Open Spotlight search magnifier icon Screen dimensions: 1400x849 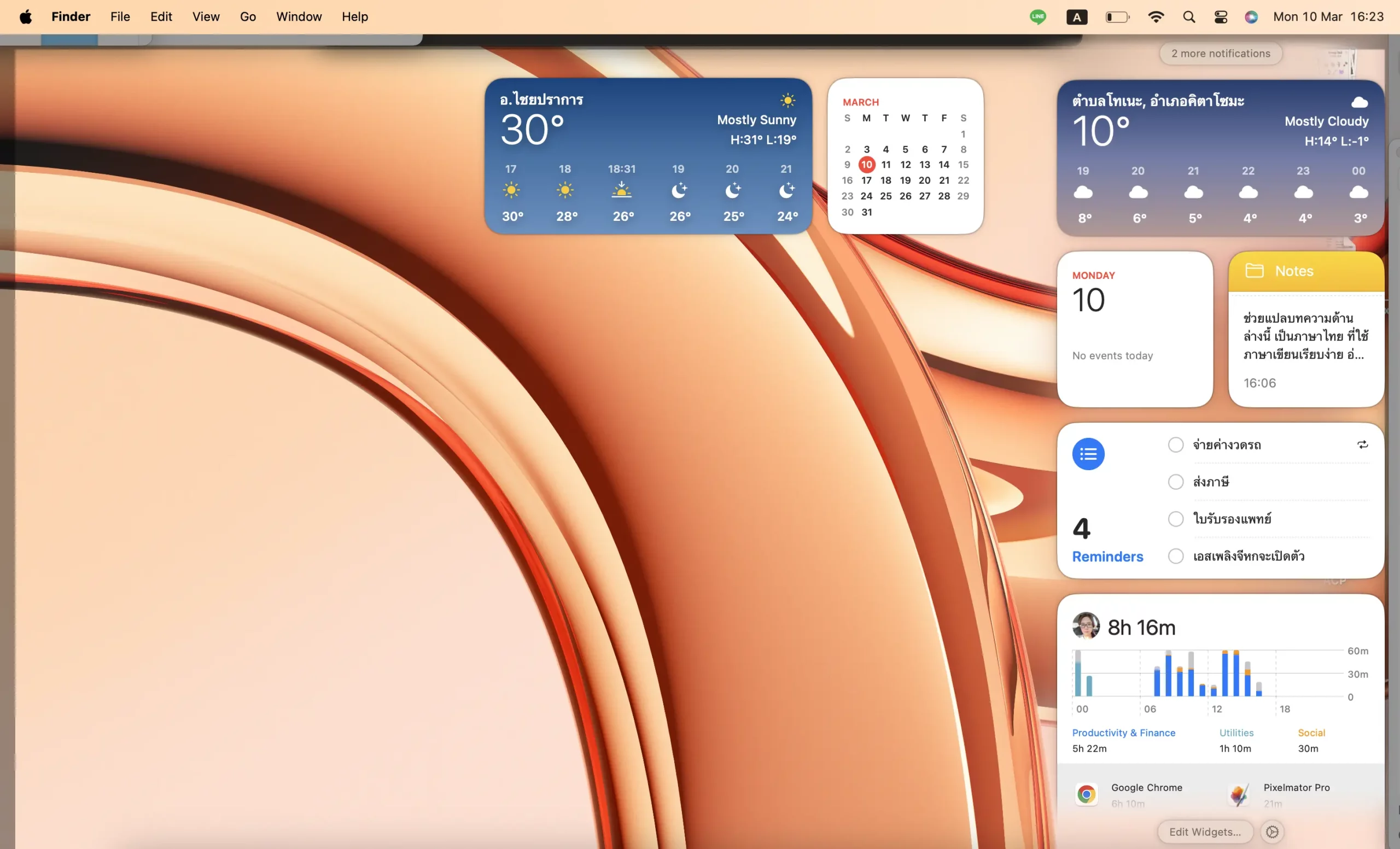[x=1189, y=16]
